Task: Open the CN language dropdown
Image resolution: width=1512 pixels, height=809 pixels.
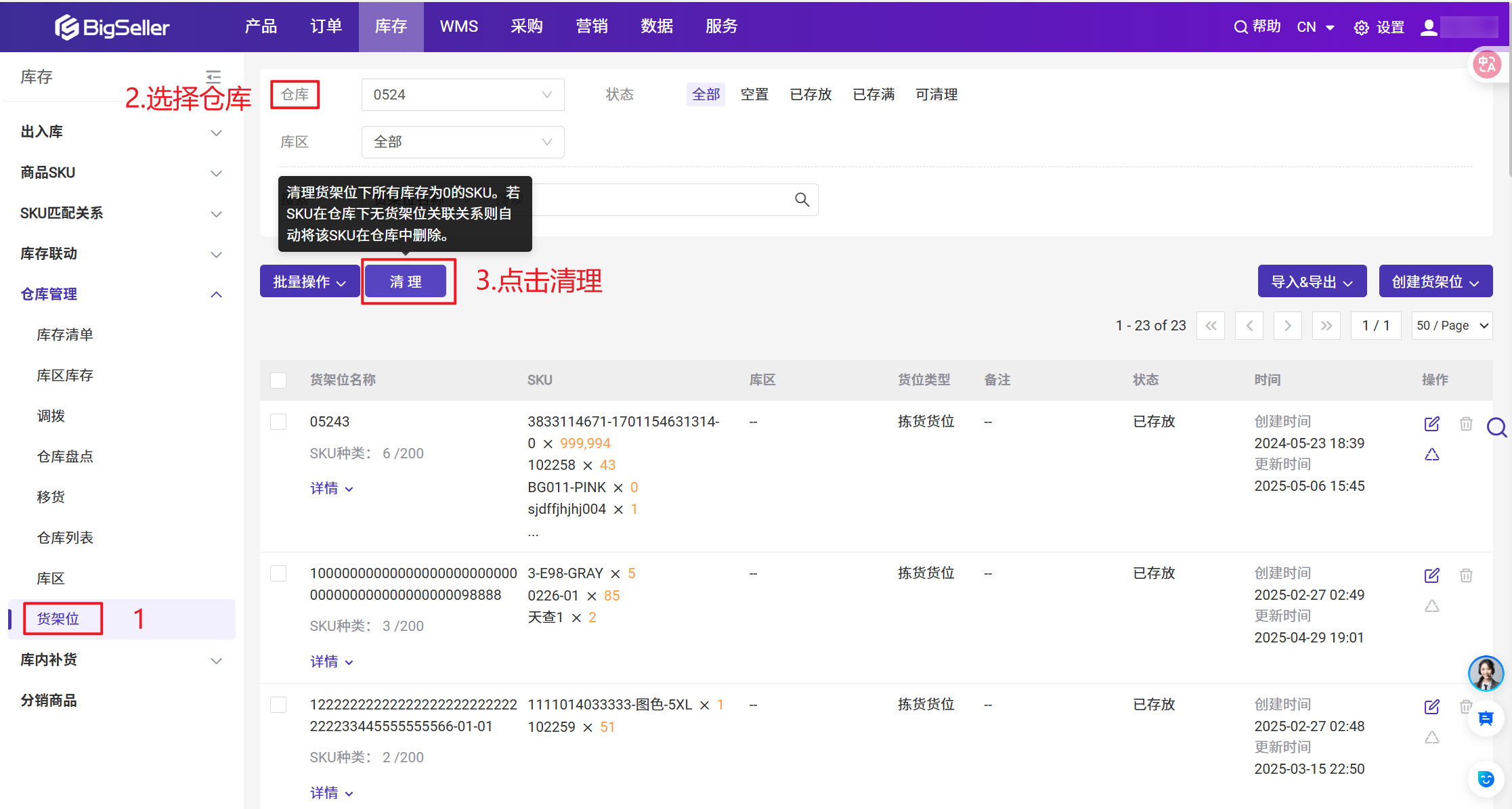Action: [1315, 27]
